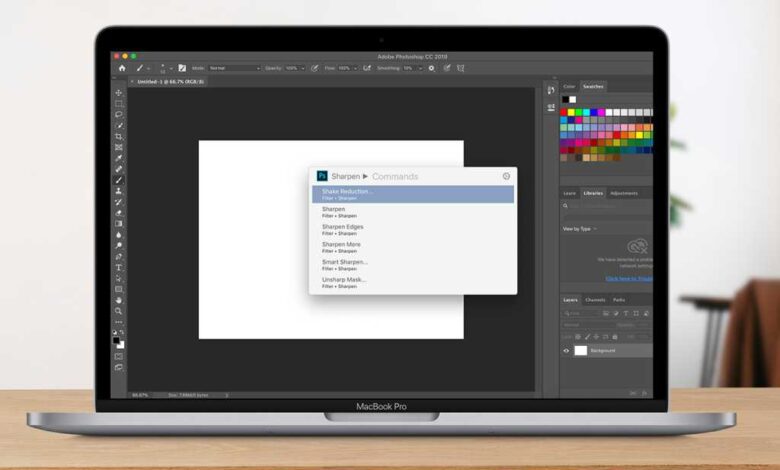Image resolution: width=780 pixels, height=470 pixels.
Task: Click the Libraries search field
Action: (607, 205)
